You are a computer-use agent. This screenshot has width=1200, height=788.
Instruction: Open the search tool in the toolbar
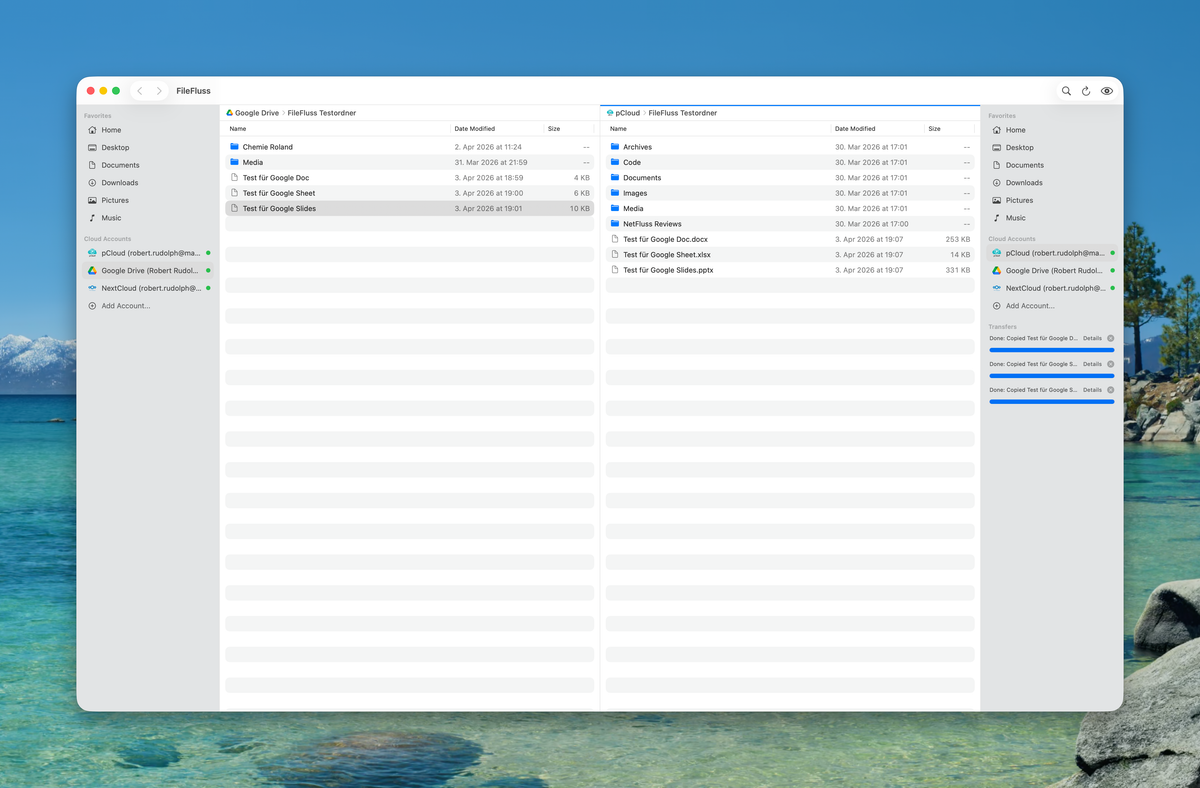tap(1066, 90)
